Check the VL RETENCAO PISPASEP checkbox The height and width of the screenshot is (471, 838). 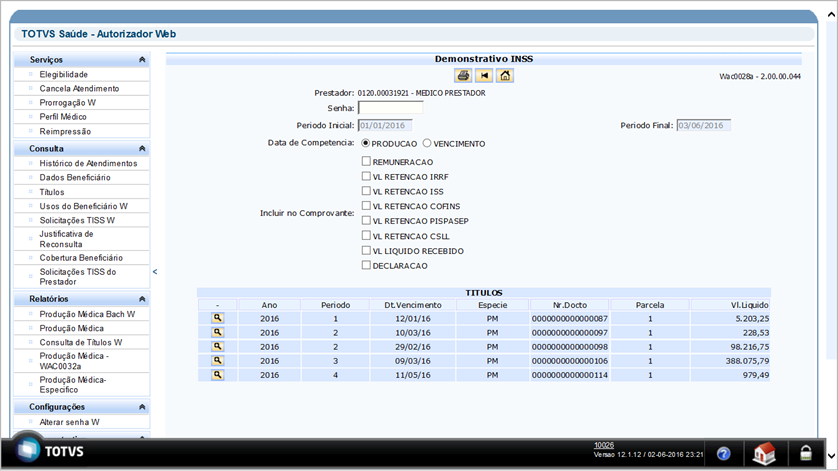pyautogui.click(x=366, y=220)
